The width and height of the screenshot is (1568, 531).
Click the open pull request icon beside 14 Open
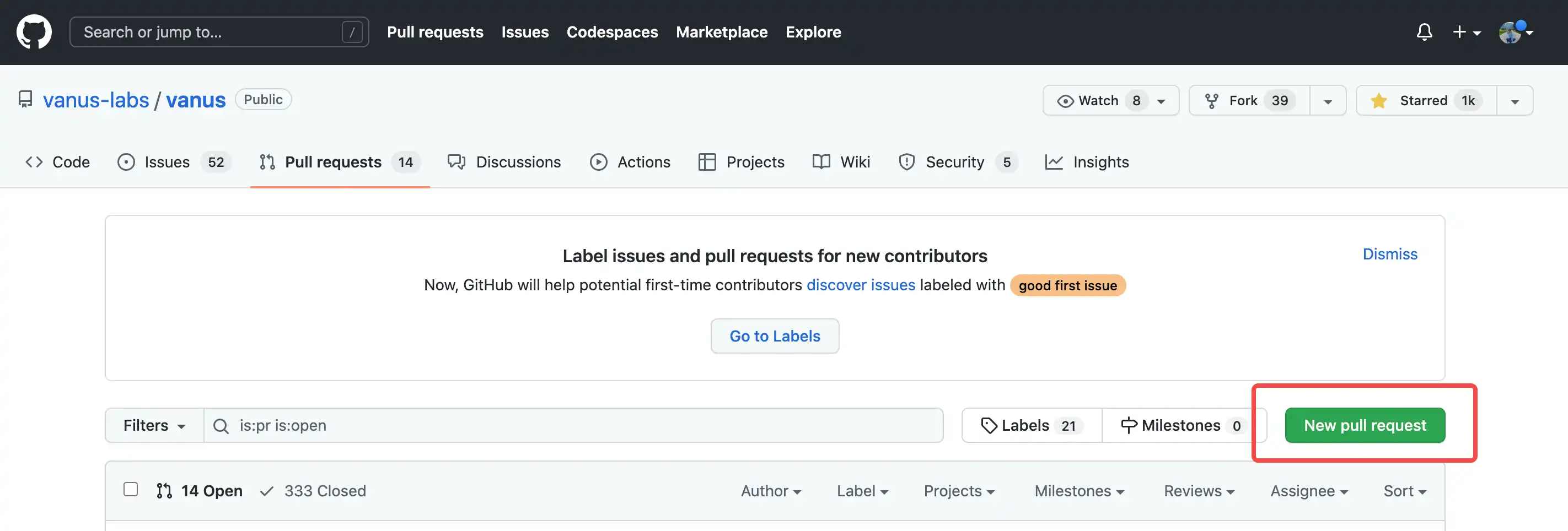pyautogui.click(x=164, y=490)
